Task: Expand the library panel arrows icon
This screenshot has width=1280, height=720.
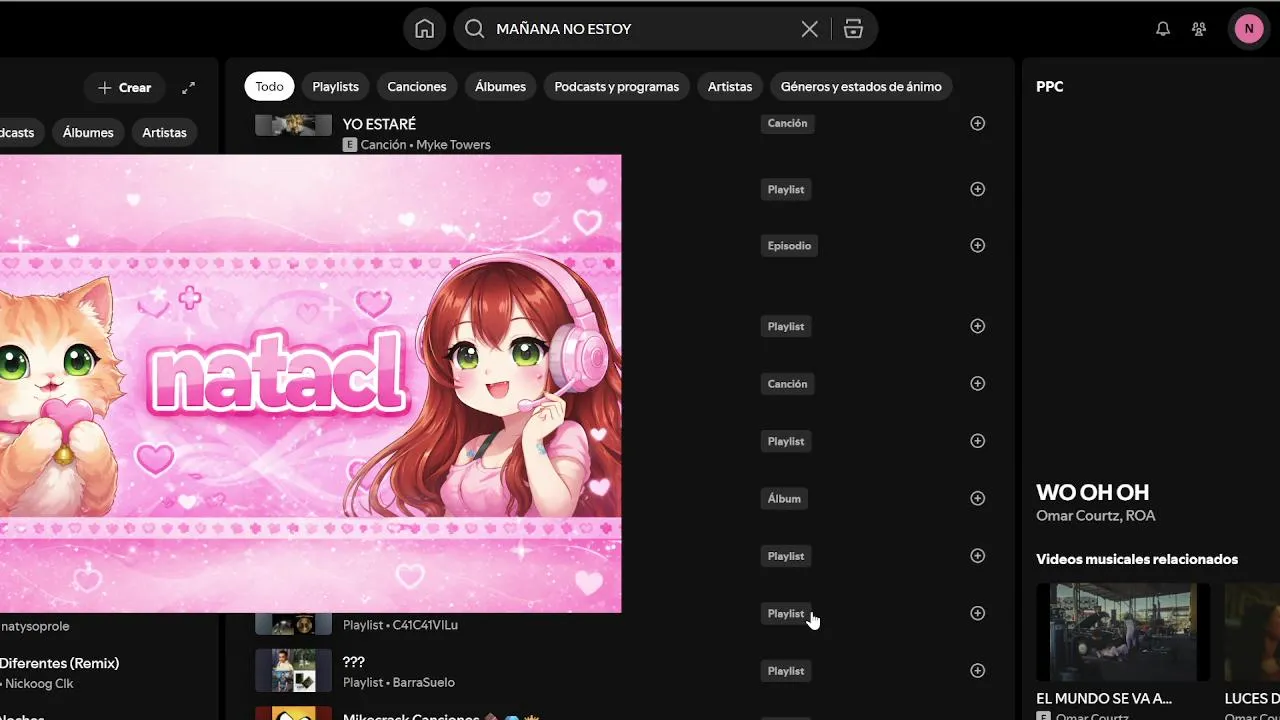Action: click(188, 88)
